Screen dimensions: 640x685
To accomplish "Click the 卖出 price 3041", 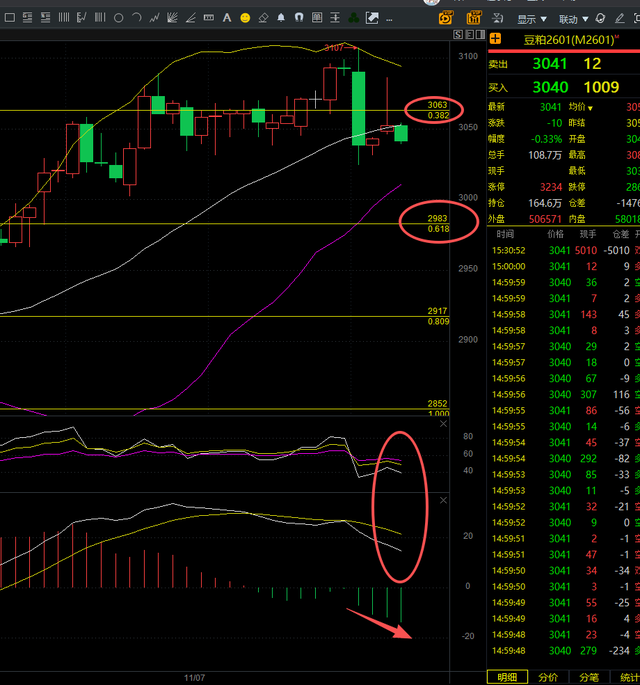I will tap(550, 64).
